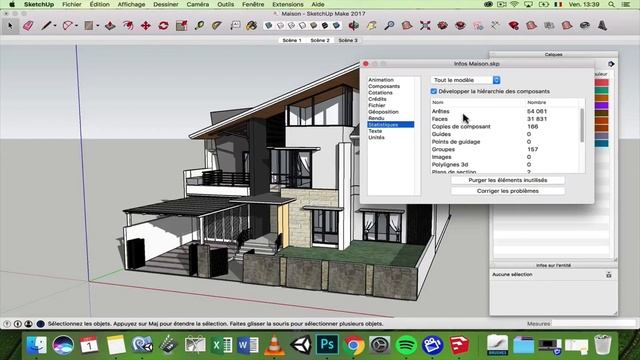Viewport: 640px width, 360px height.
Task: Open Spotify from the Dock
Action: click(406, 345)
